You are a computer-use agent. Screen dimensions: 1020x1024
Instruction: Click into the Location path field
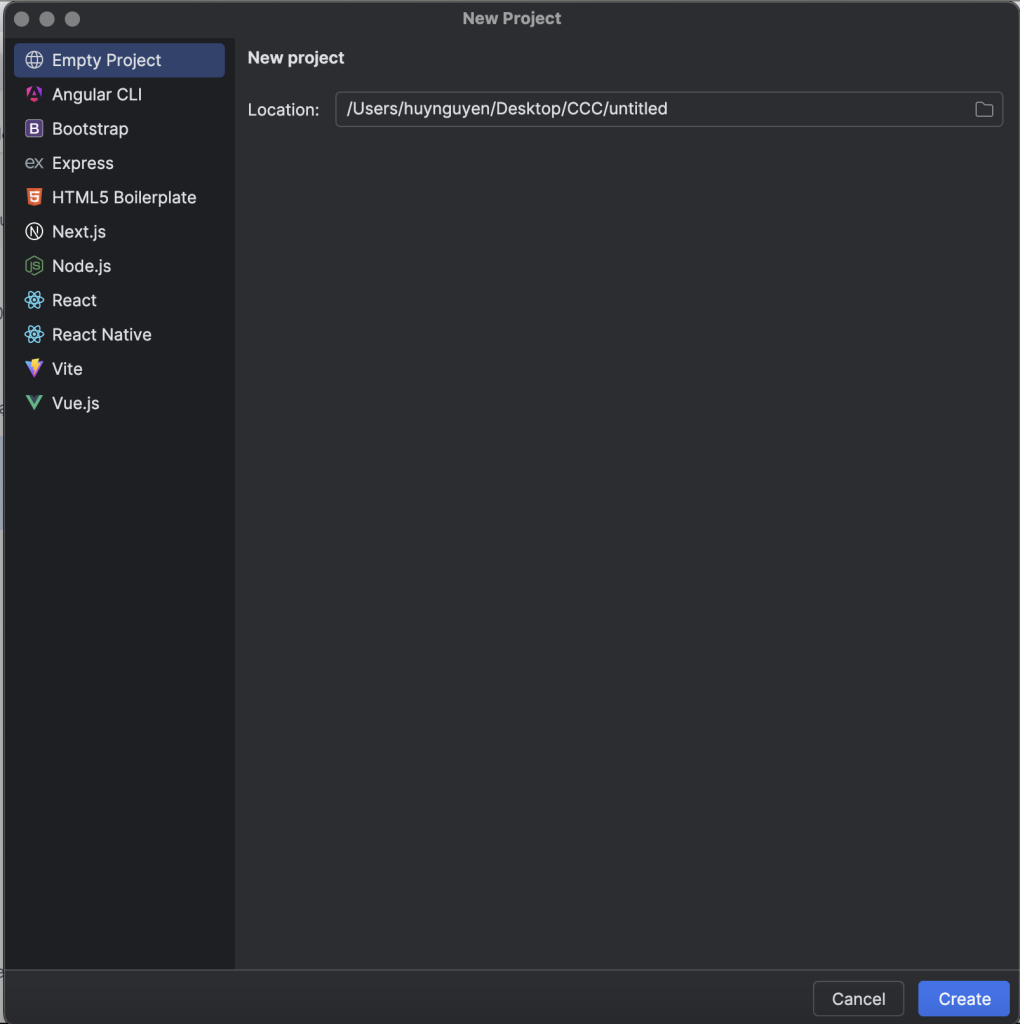[650, 110]
